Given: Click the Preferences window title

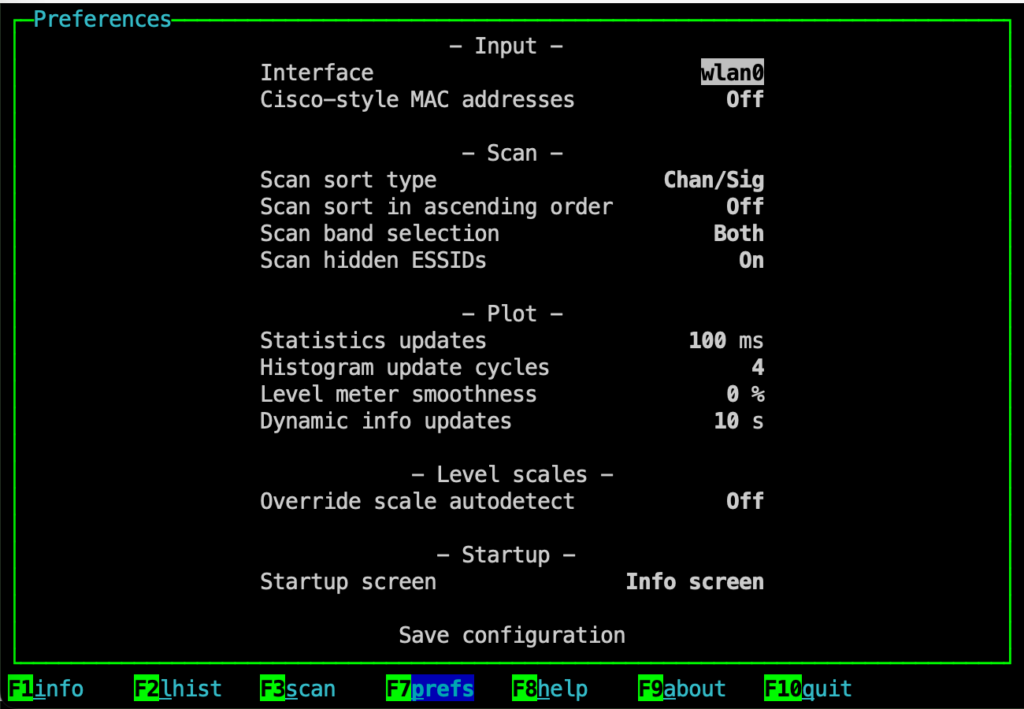Looking at the screenshot, I should point(103,19).
